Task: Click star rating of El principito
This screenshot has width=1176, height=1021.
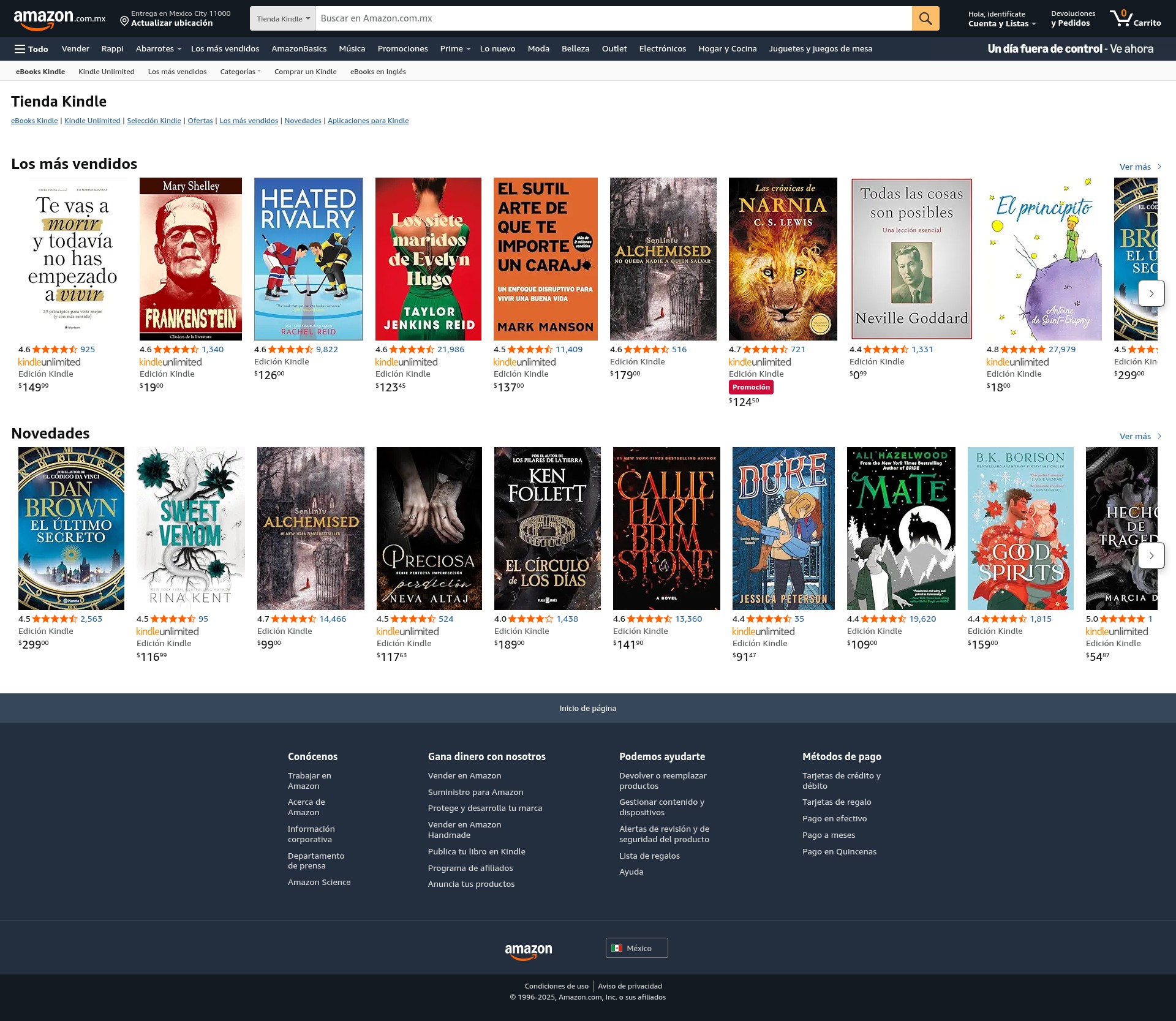Action: point(1023,349)
